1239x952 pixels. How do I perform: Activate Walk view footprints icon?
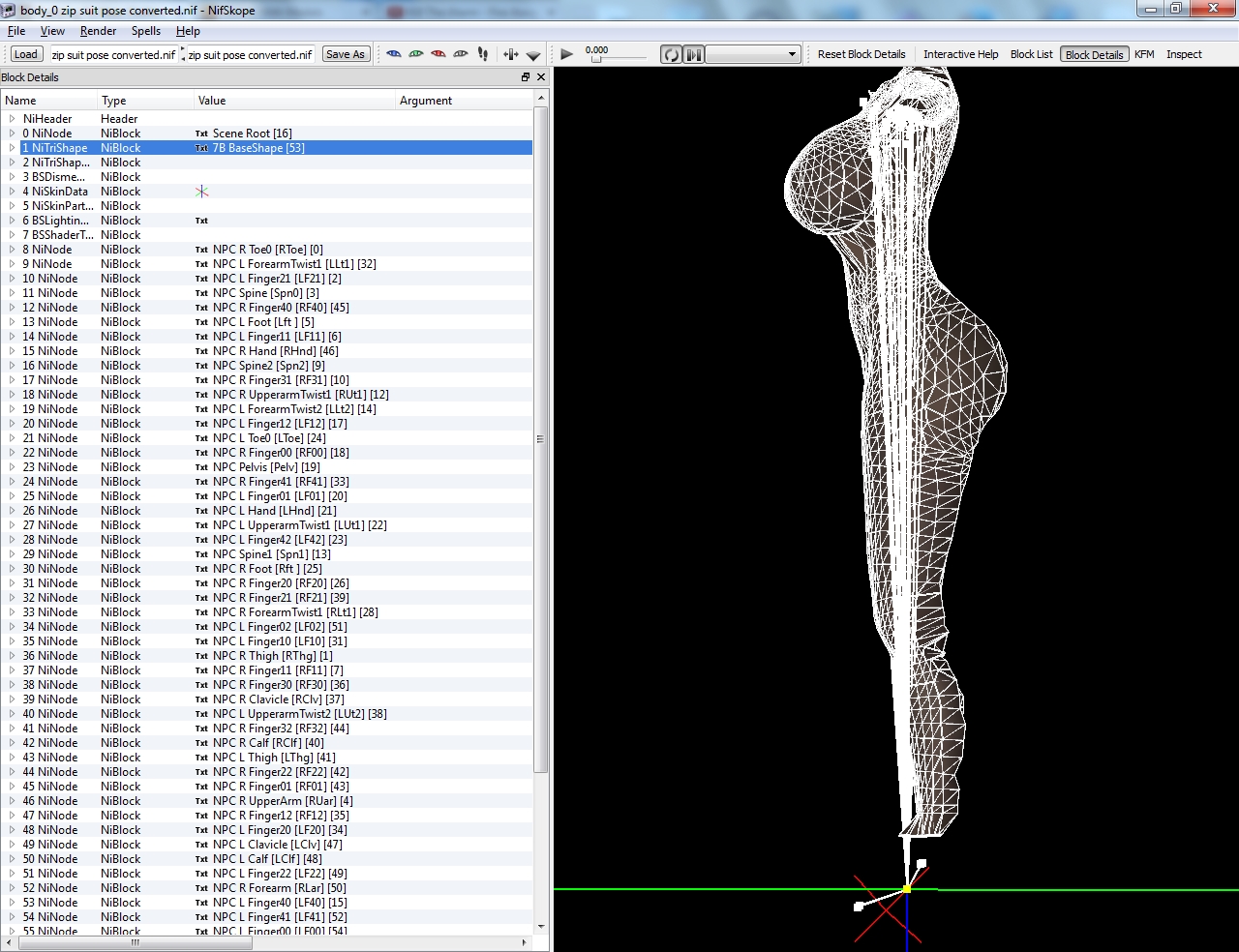483,54
